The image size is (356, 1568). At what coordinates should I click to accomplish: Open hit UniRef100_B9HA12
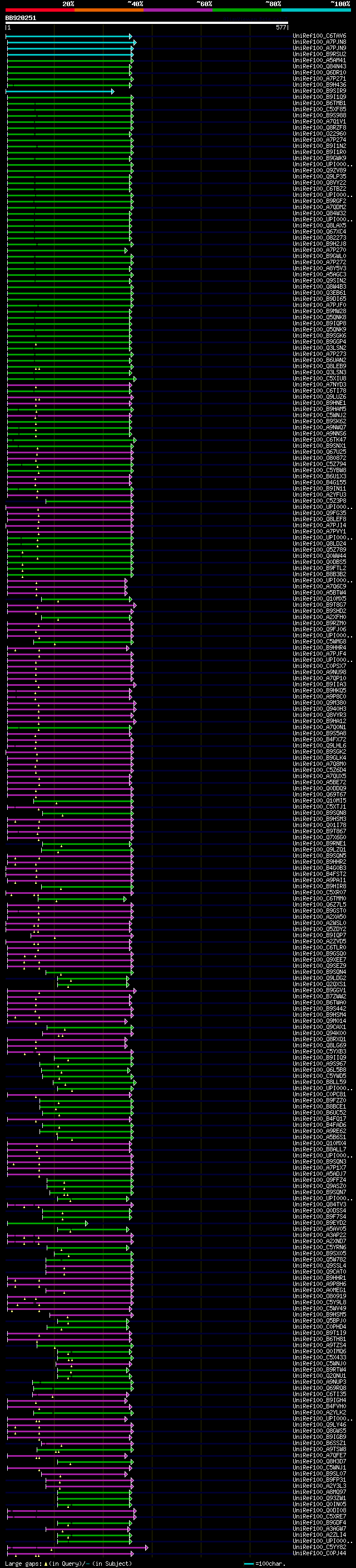point(319,721)
